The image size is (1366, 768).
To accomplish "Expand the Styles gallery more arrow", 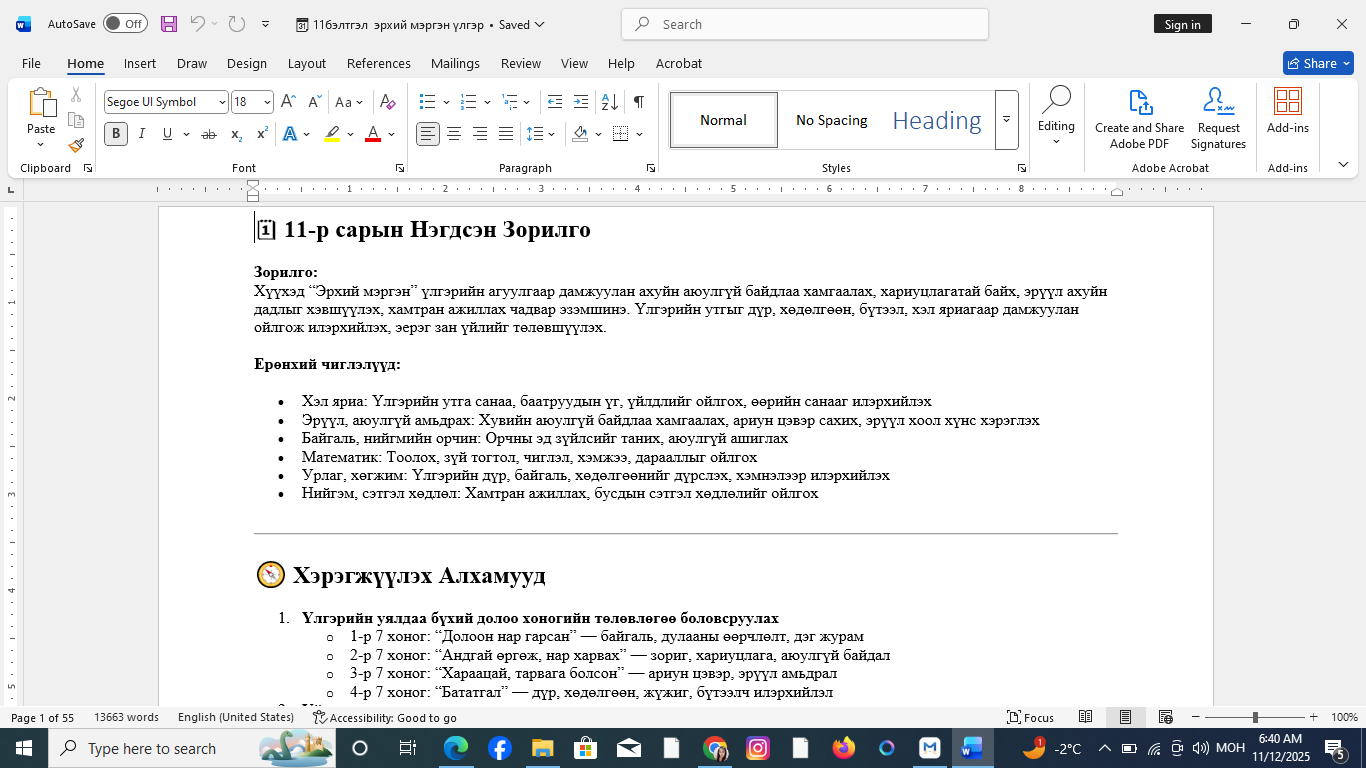I will (1006, 120).
